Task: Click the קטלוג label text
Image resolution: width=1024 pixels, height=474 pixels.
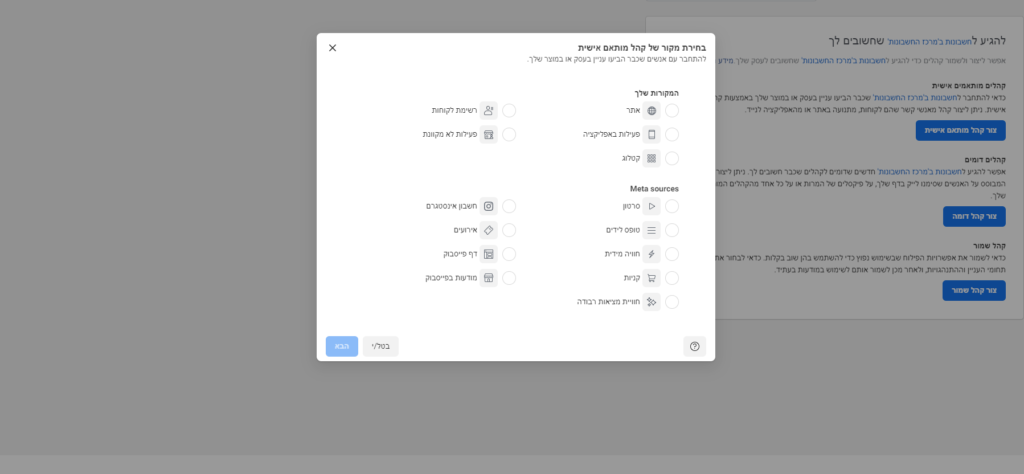Action: [x=631, y=158]
